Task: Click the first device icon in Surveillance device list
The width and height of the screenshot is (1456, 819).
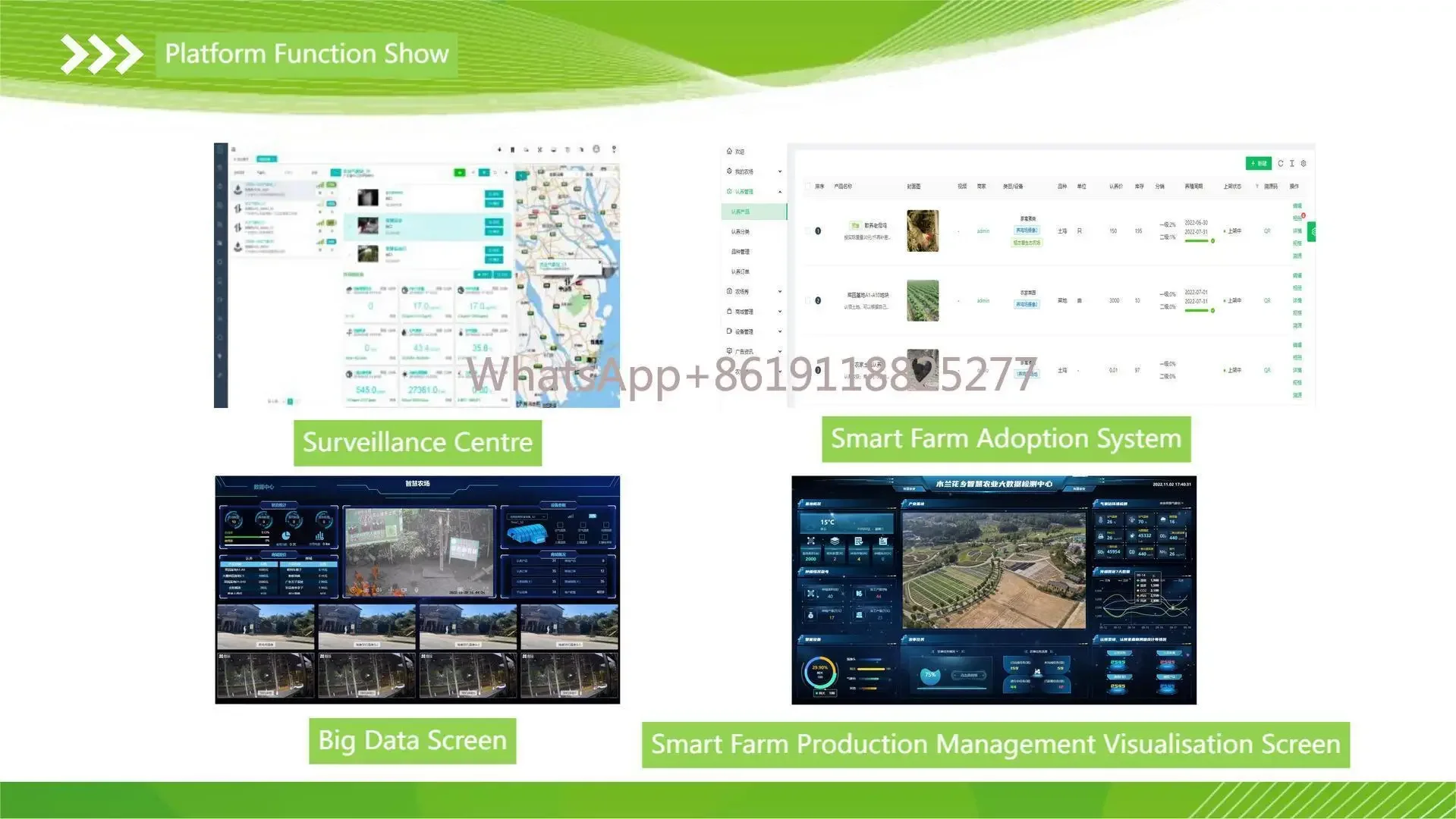Action: pos(238,190)
